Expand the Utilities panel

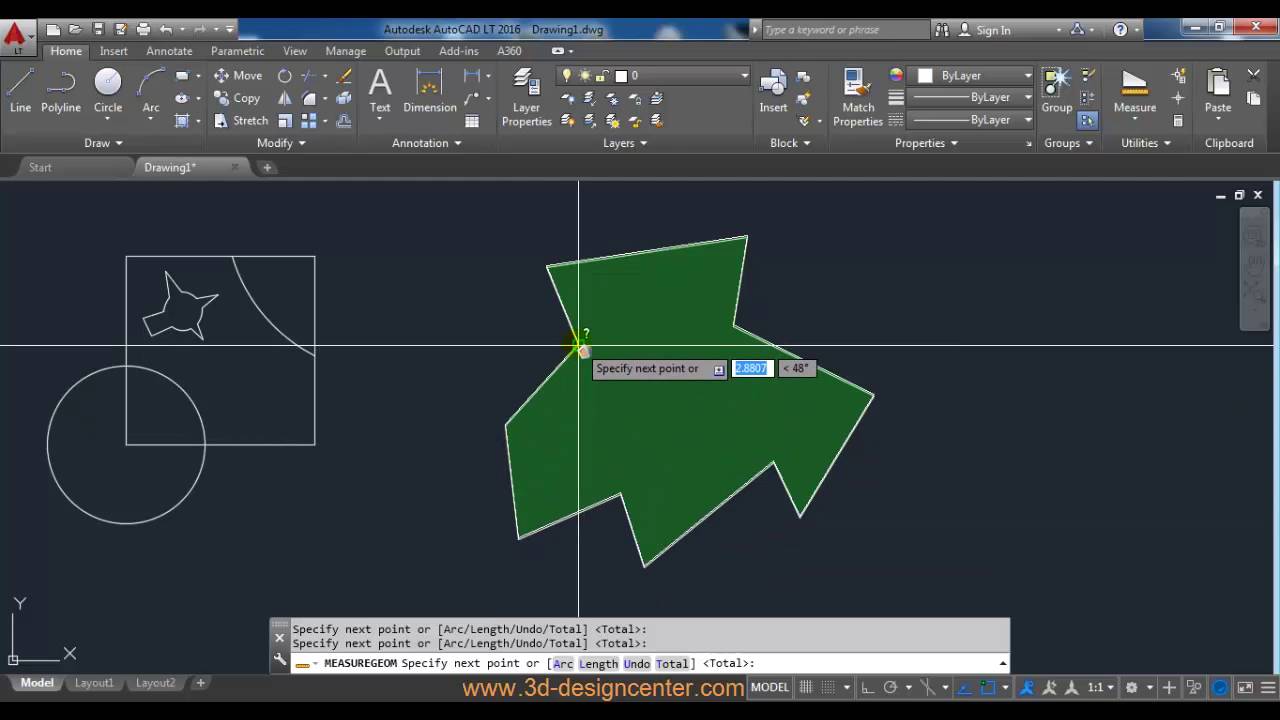[1146, 143]
